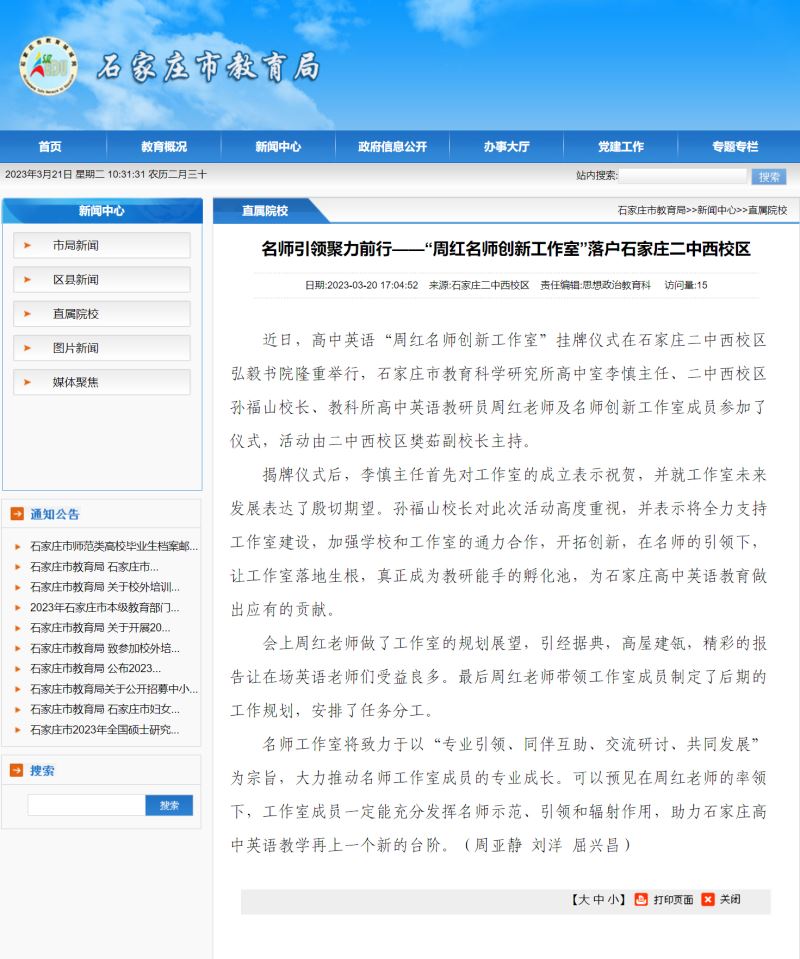Click the top 站内搜索 search input field
Image resolution: width=800 pixels, height=959 pixels.
coord(682,176)
